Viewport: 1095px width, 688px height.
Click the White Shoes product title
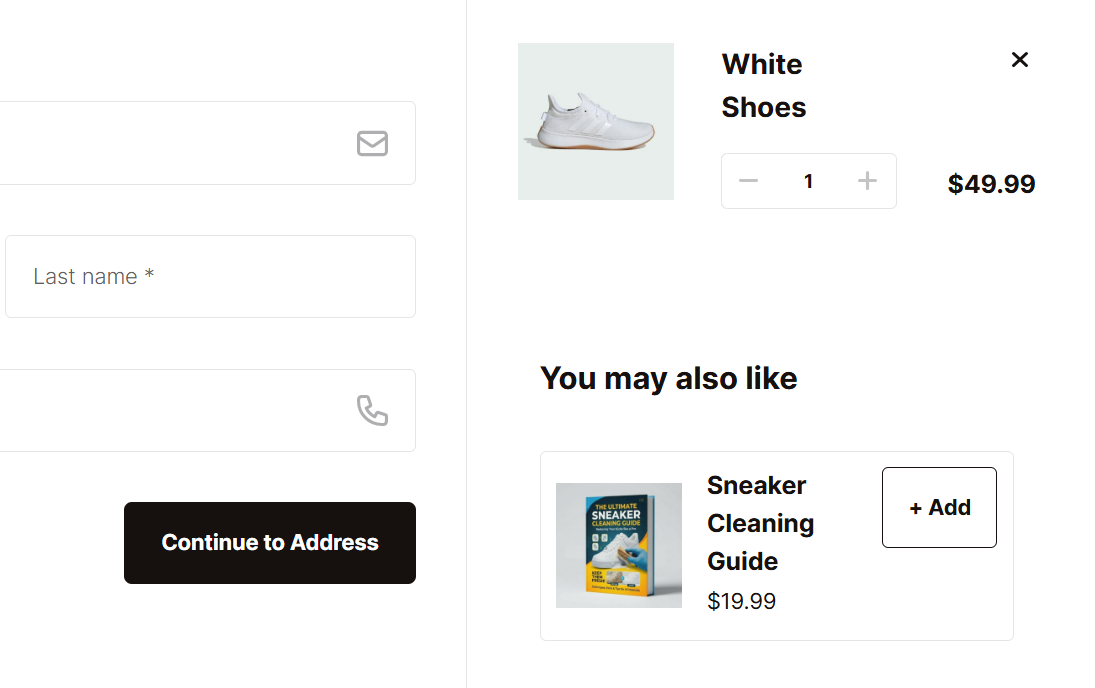(763, 86)
